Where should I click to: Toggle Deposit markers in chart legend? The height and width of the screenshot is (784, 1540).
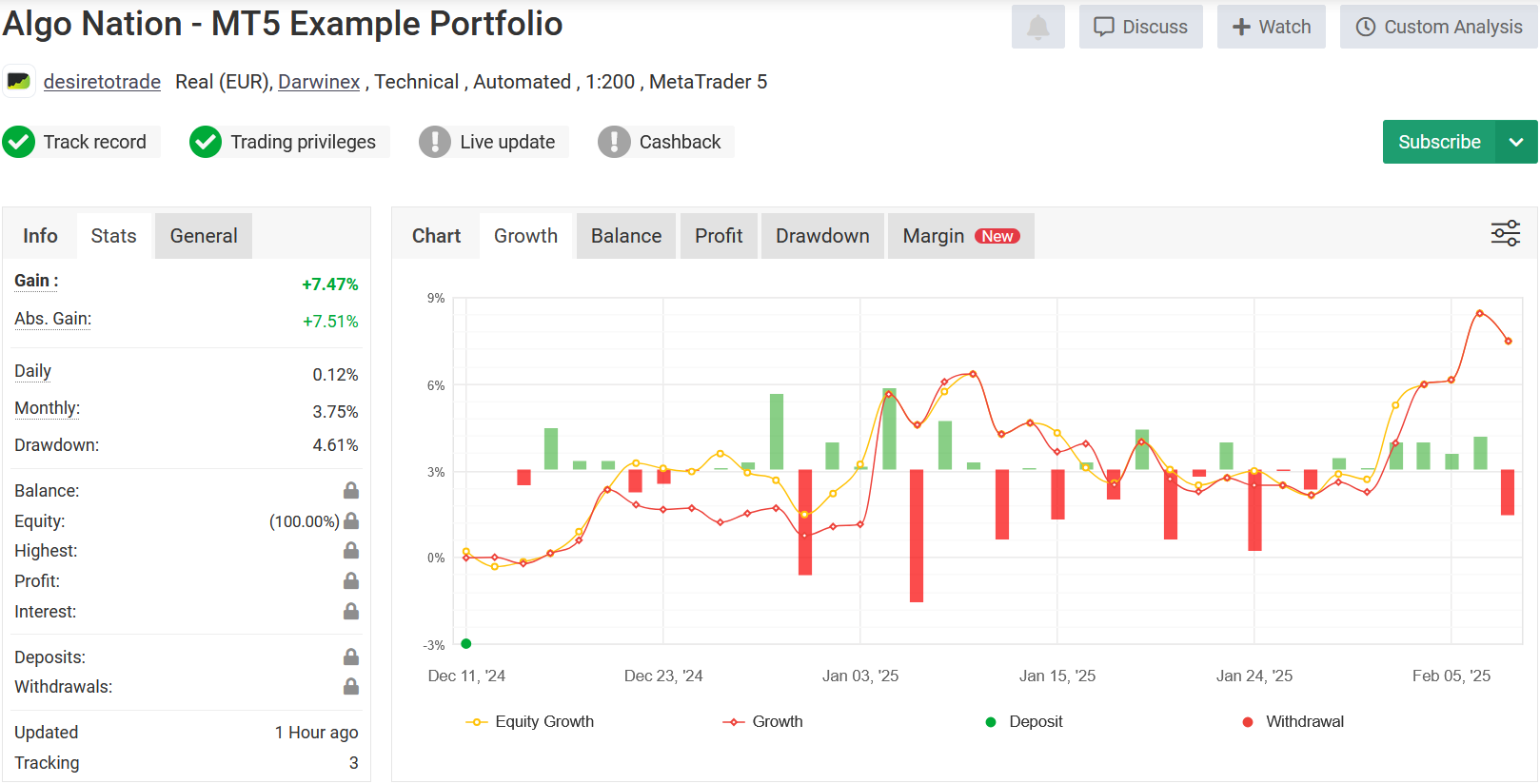point(1024,722)
